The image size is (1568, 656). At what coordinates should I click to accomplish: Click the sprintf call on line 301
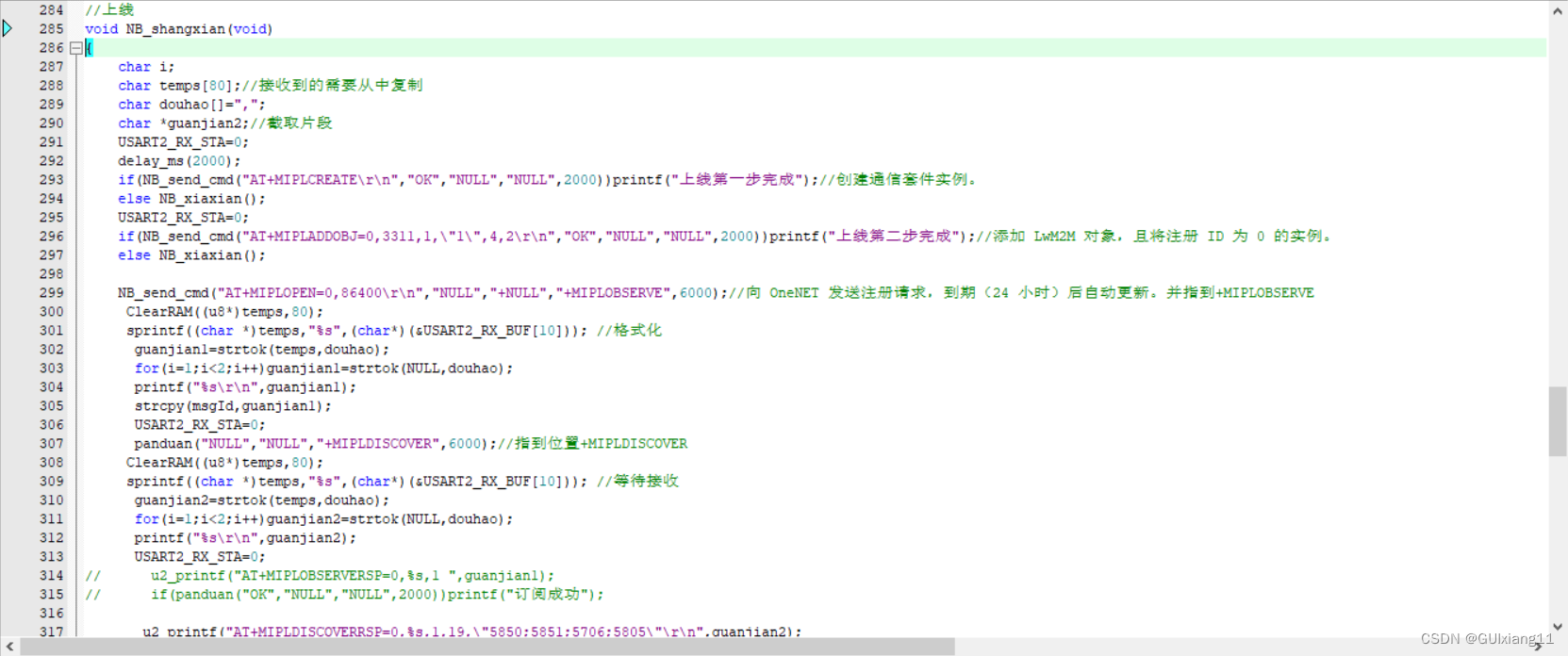click(x=356, y=331)
